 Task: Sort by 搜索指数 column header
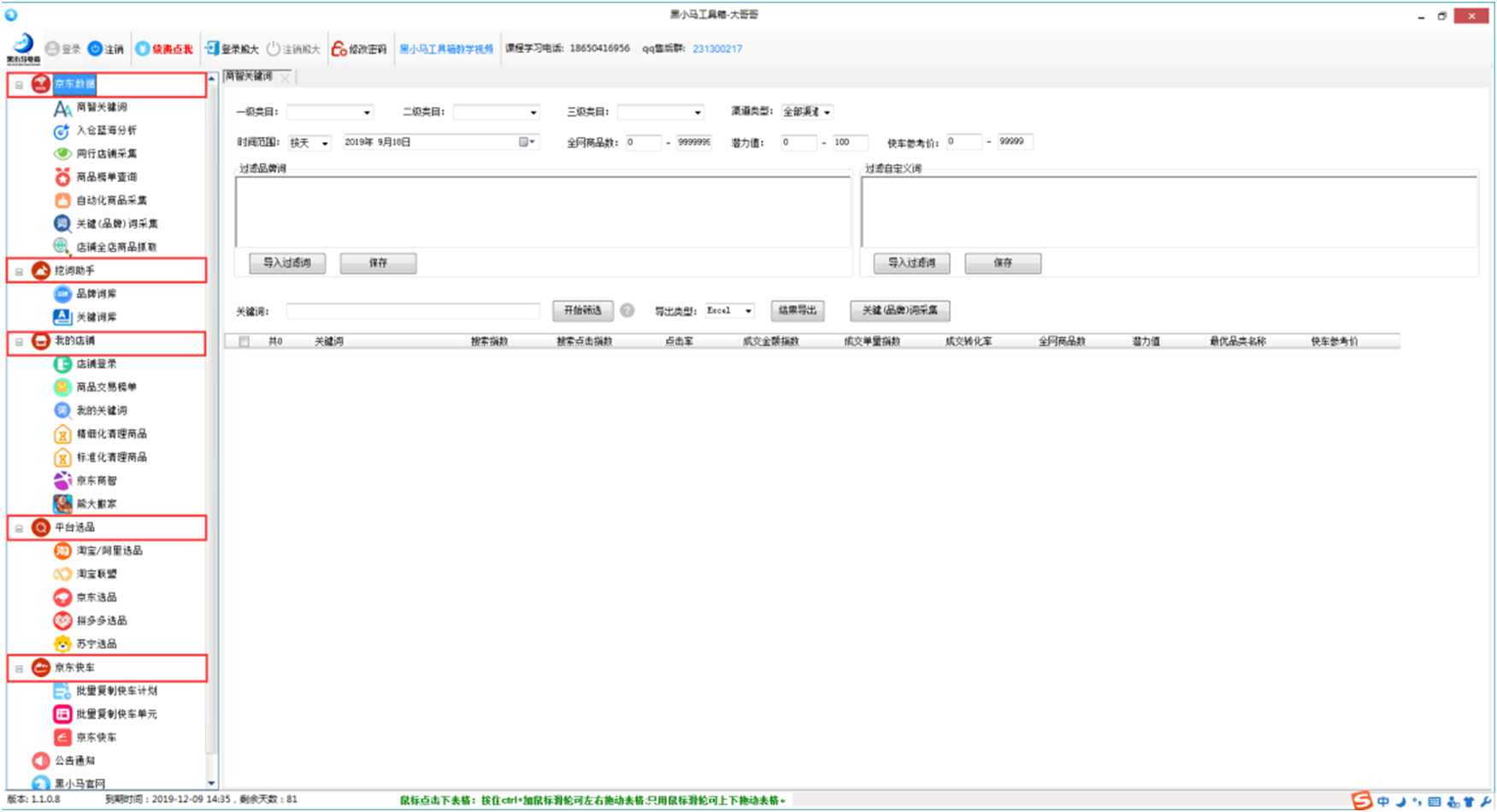[489, 341]
